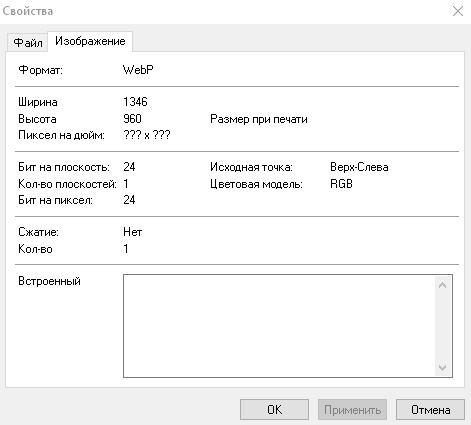Select the Изображение tab
The height and width of the screenshot is (425, 471).
pyautogui.click(x=90, y=41)
